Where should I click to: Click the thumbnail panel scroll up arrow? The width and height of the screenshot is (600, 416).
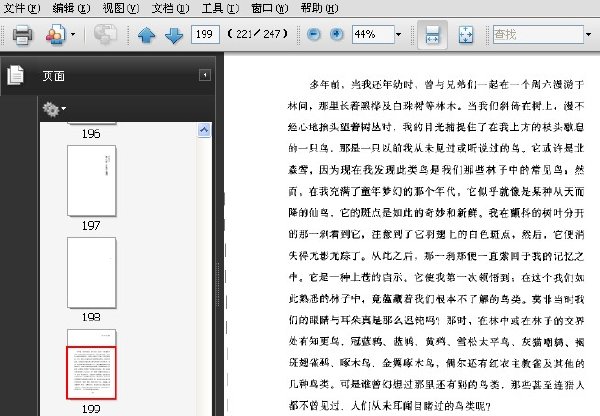pos(204,130)
